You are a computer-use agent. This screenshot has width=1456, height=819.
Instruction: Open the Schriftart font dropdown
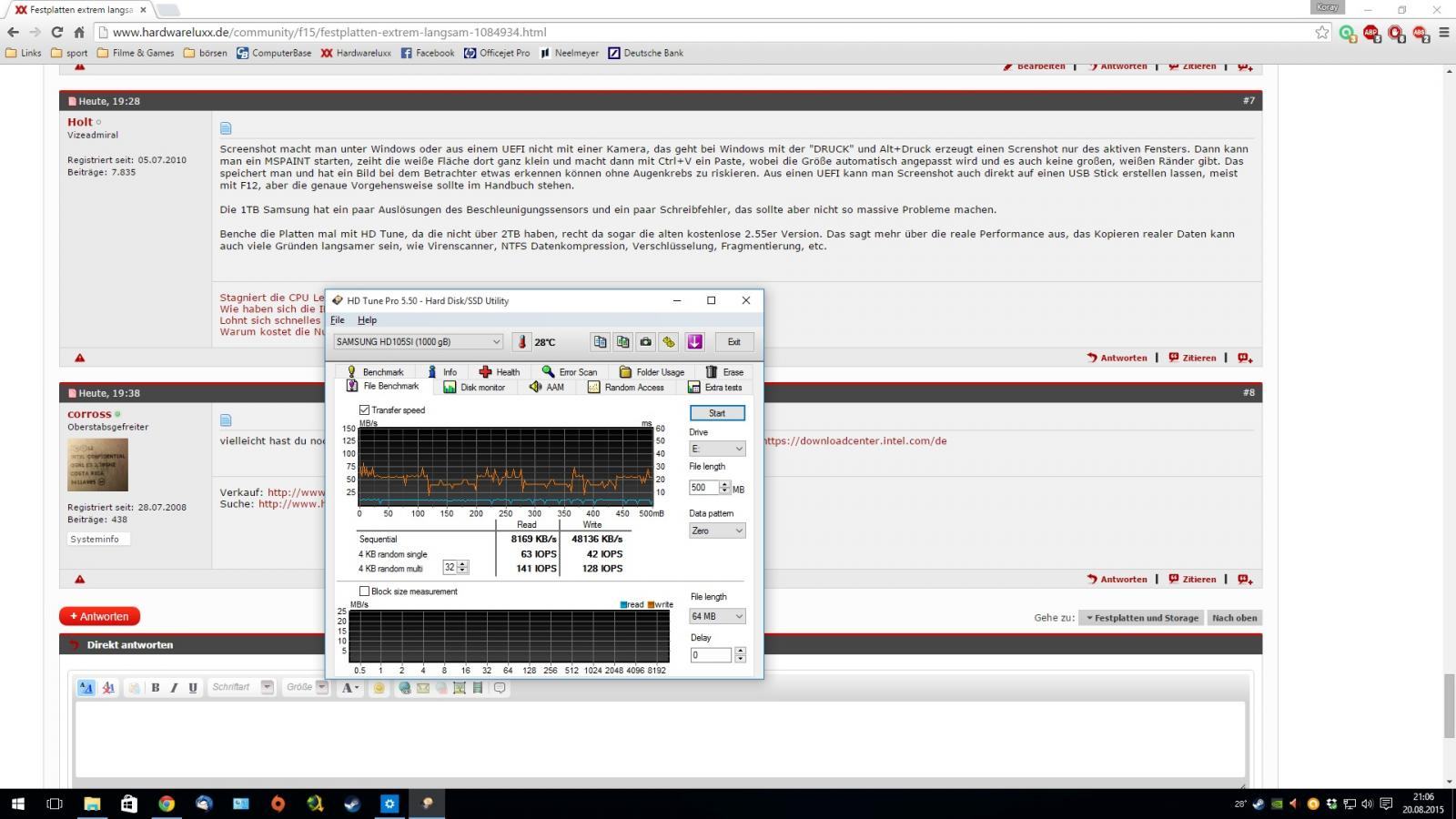241,688
